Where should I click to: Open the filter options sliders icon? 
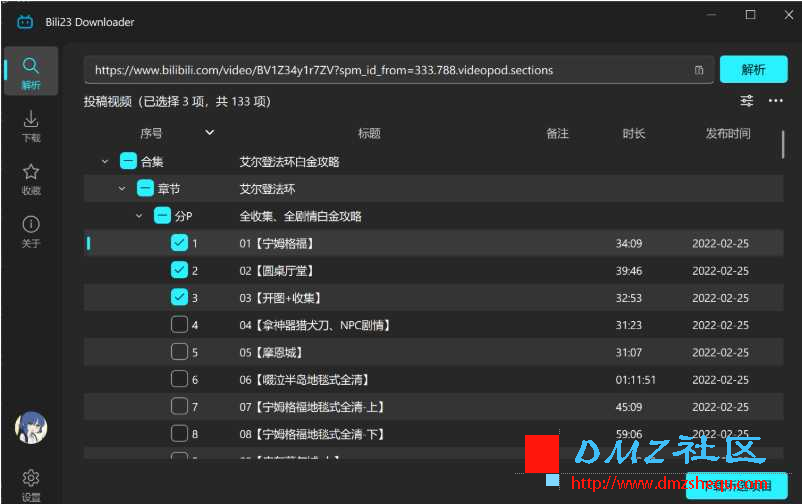pos(747,101)
